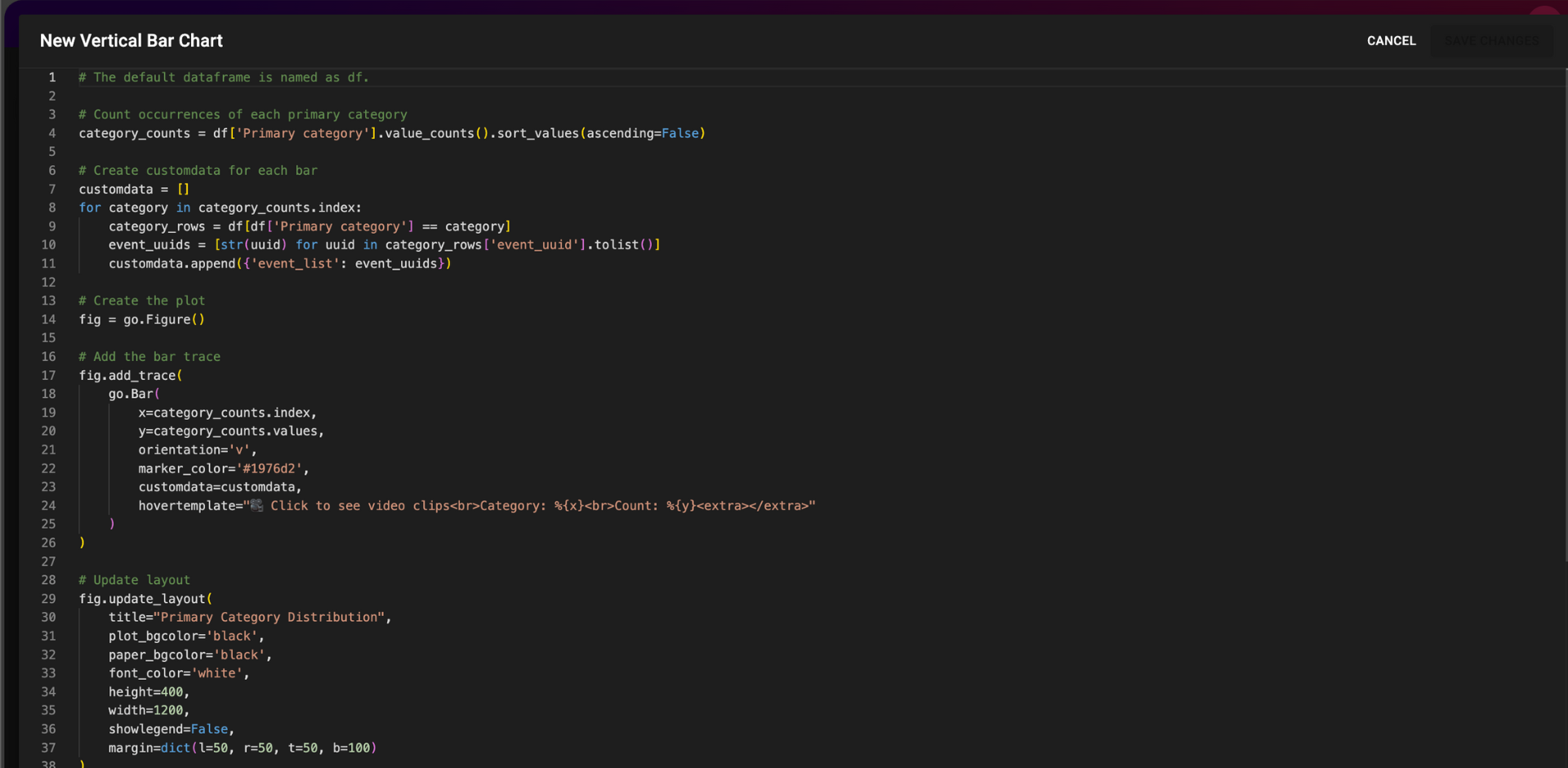Click line number 1 in the gutter
Screen dimensions: 1568x768
(x=52, y=78)
